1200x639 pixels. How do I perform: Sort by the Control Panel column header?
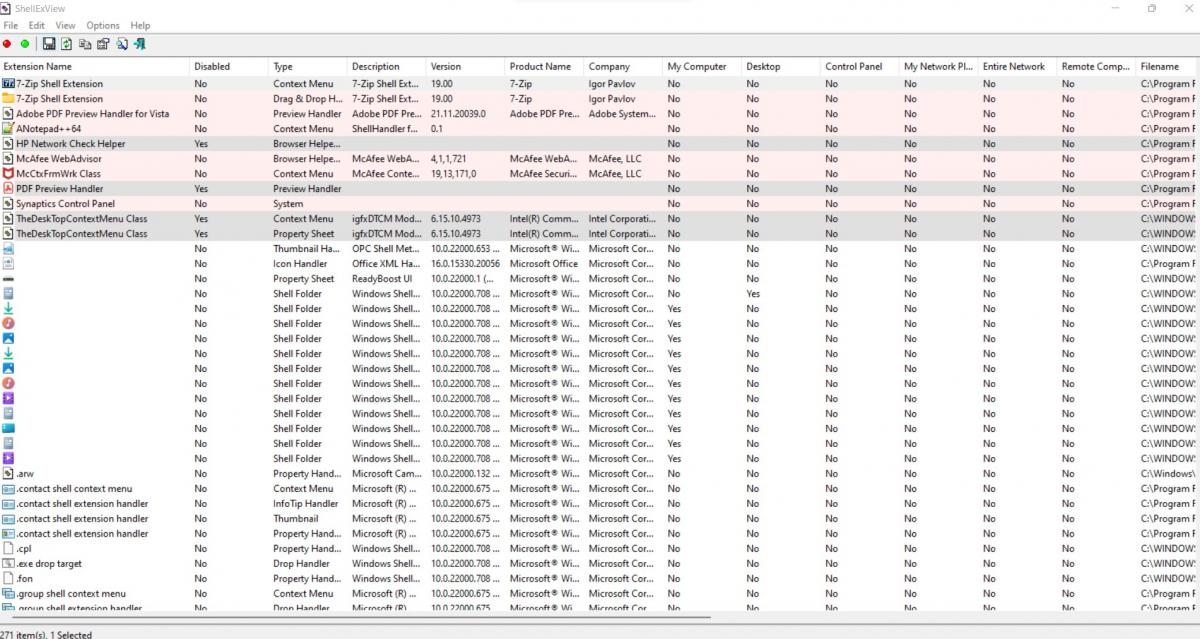[861, 67]
